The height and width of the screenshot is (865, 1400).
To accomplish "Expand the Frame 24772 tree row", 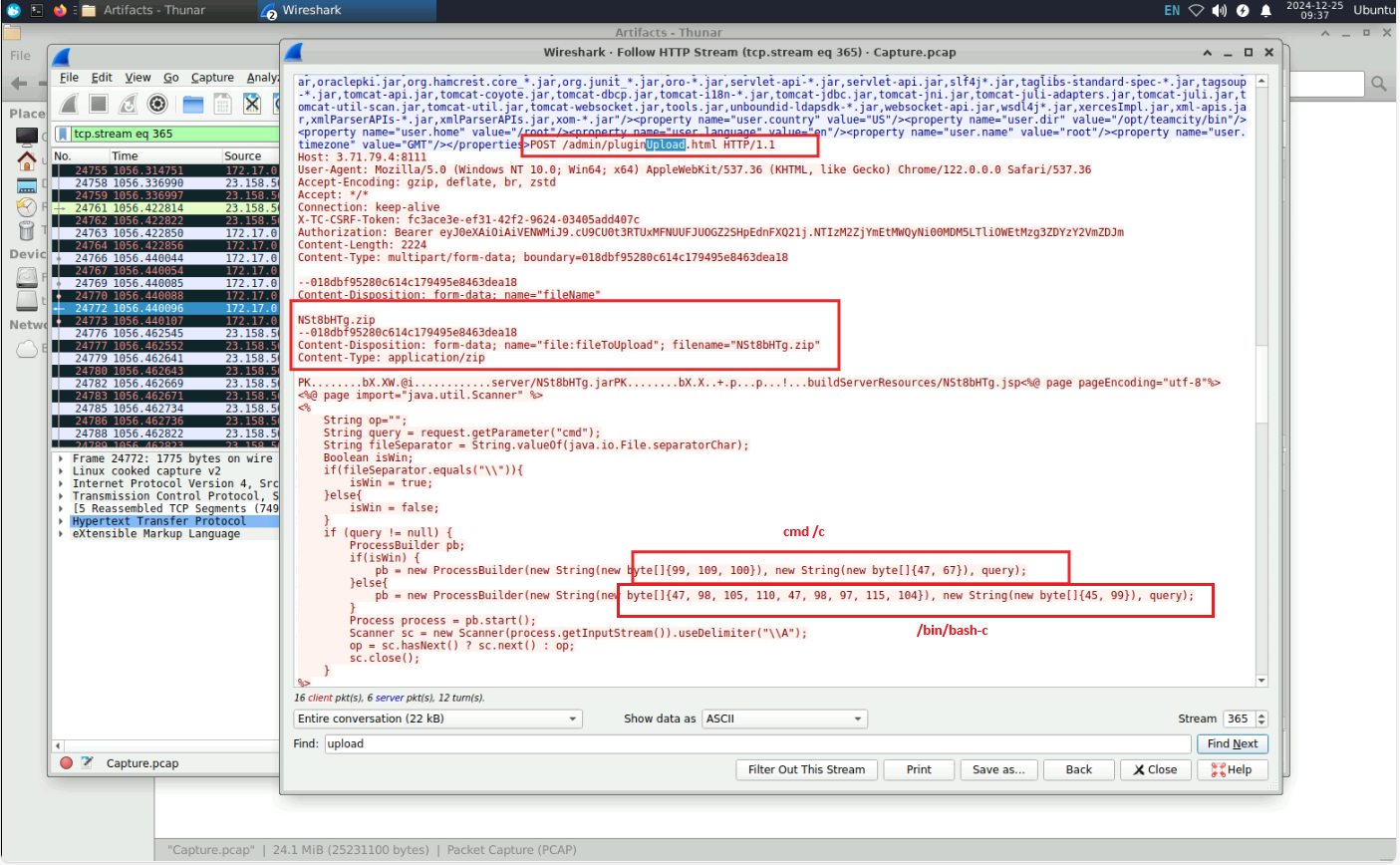I will pyautogui.click(x=62, y=458).
